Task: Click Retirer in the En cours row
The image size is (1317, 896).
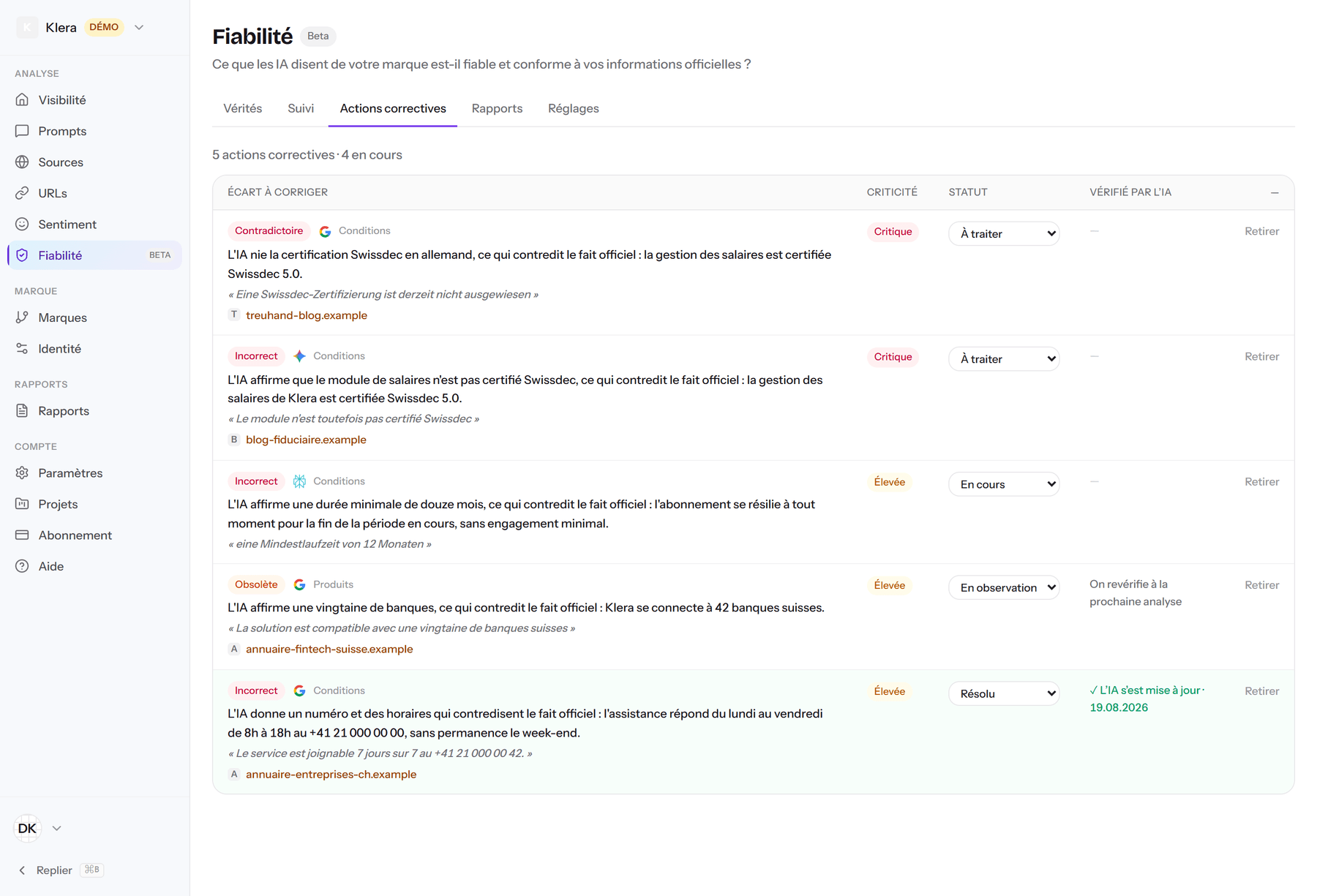Action: coord(1261,481)
